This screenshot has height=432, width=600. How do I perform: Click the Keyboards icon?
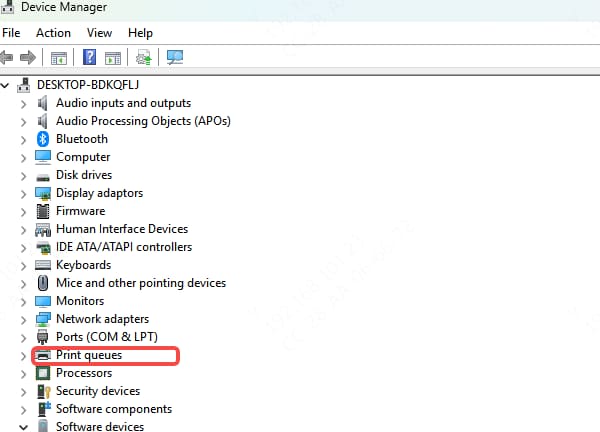pos(43,265)
